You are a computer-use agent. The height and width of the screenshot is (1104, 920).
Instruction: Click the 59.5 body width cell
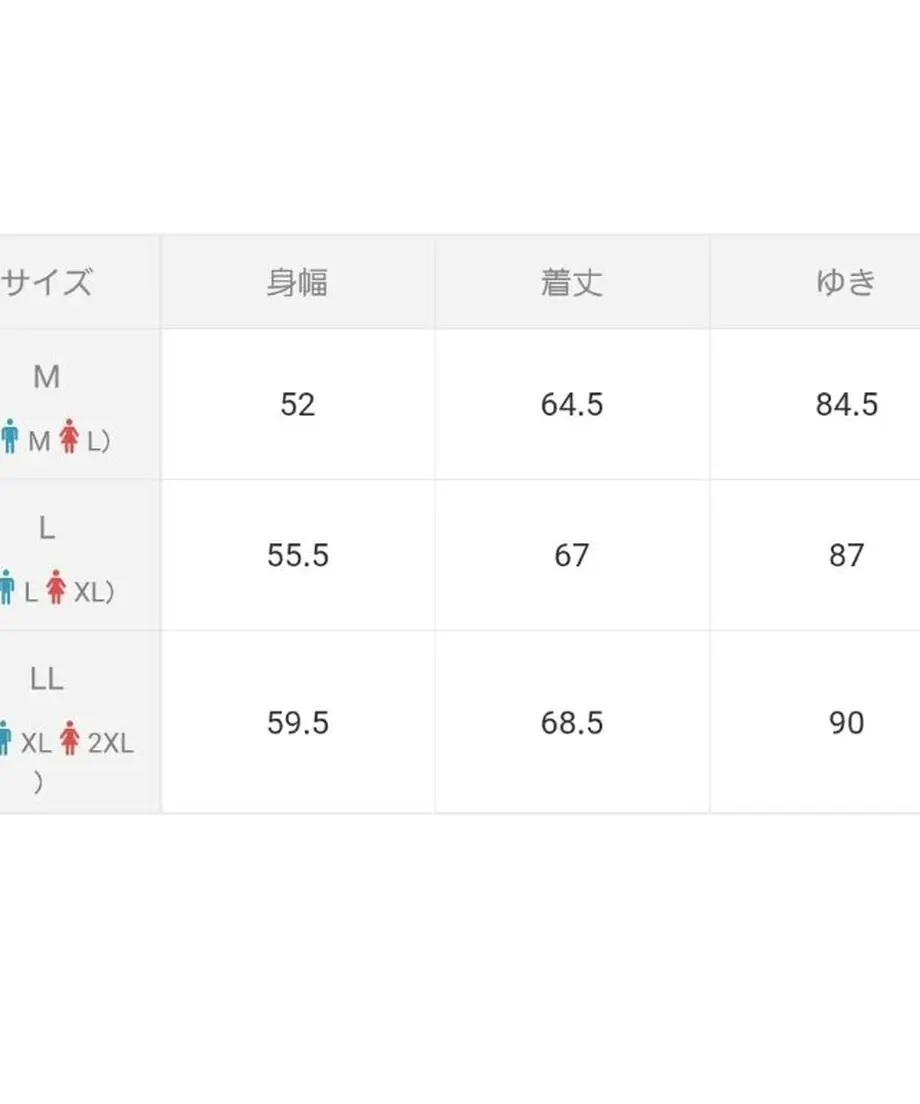pos(297,722)
